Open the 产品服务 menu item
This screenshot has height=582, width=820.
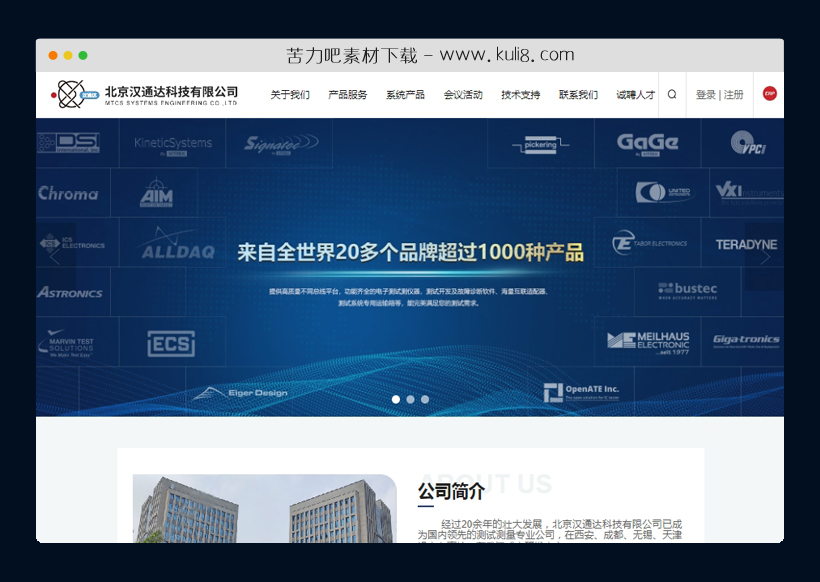(x=345, y=95)
